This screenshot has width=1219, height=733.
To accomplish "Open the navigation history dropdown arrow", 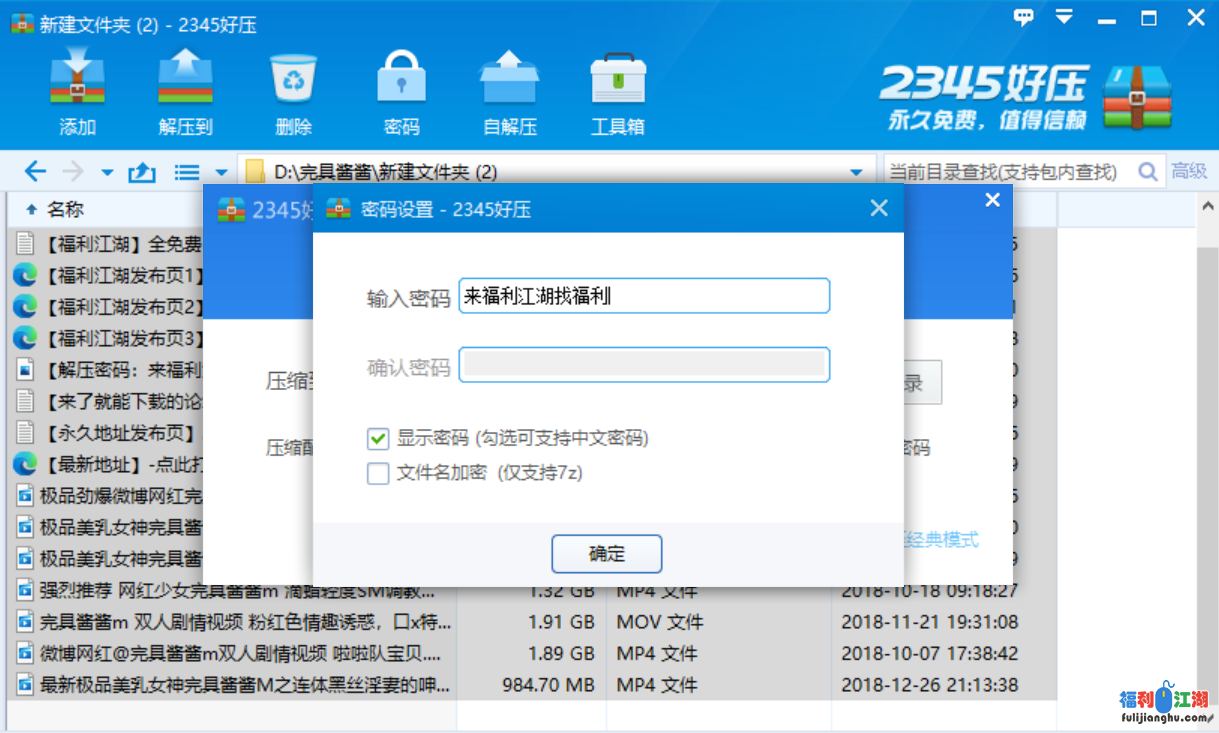I will pos(107,172).
